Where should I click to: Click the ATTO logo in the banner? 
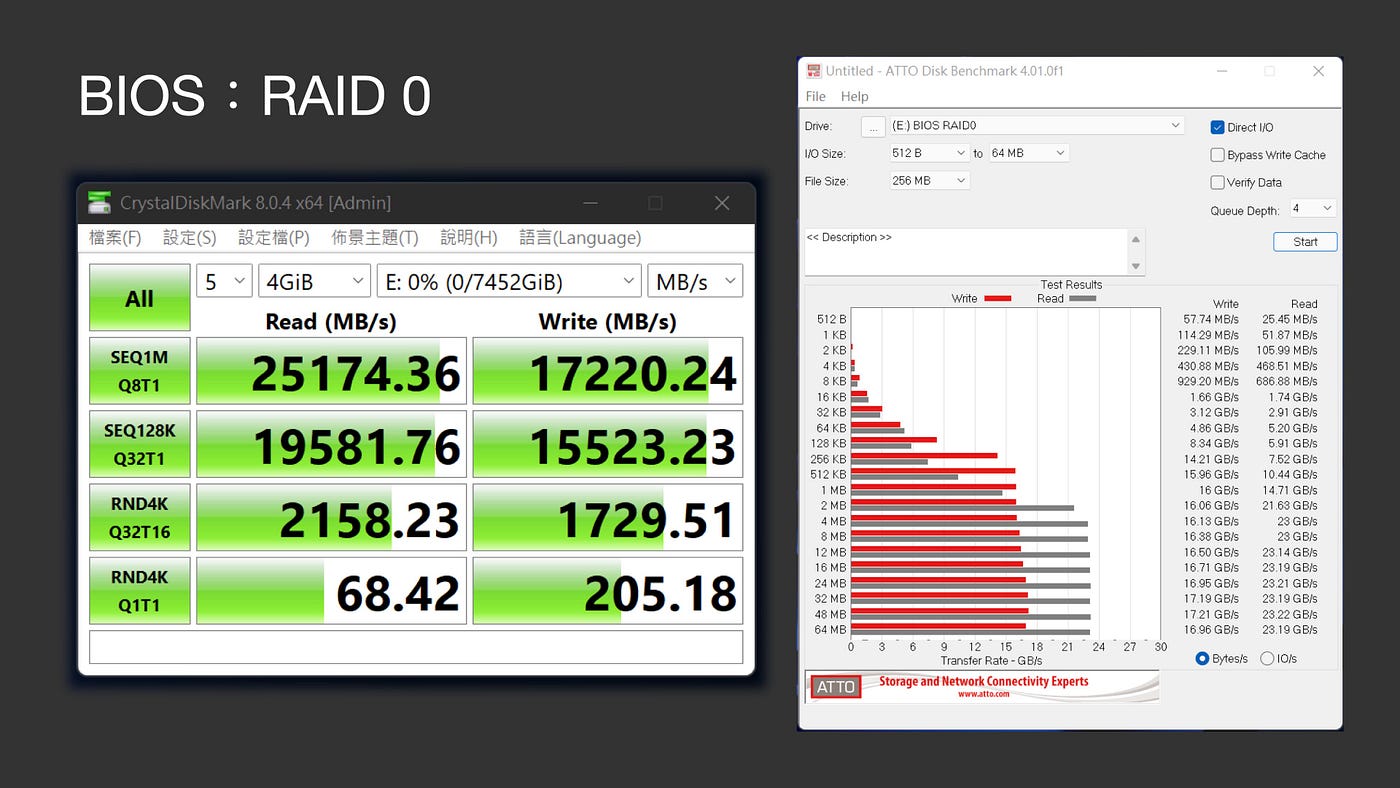point(836,687)
